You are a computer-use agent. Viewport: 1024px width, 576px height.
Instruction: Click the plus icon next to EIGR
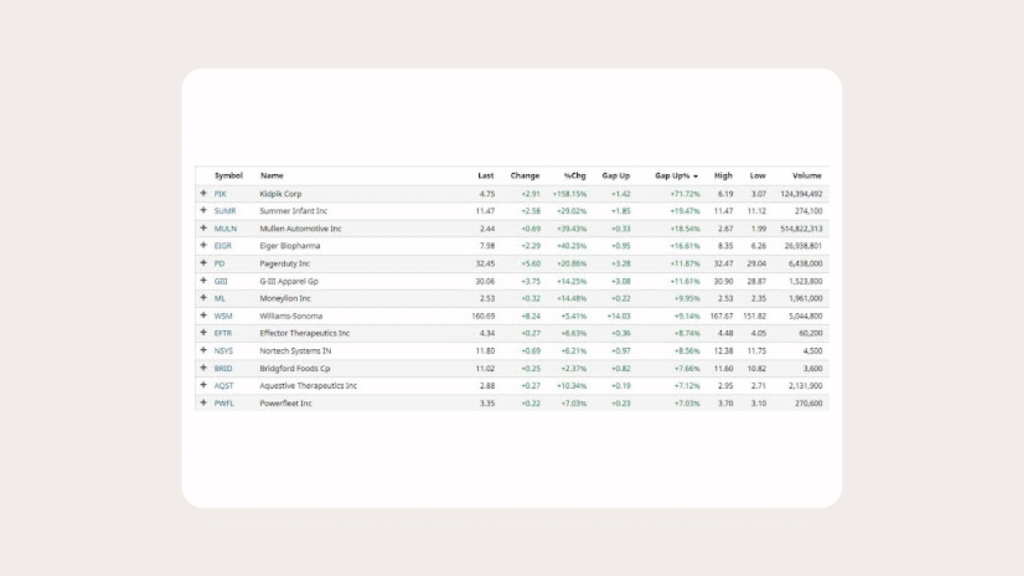[203, 246]
